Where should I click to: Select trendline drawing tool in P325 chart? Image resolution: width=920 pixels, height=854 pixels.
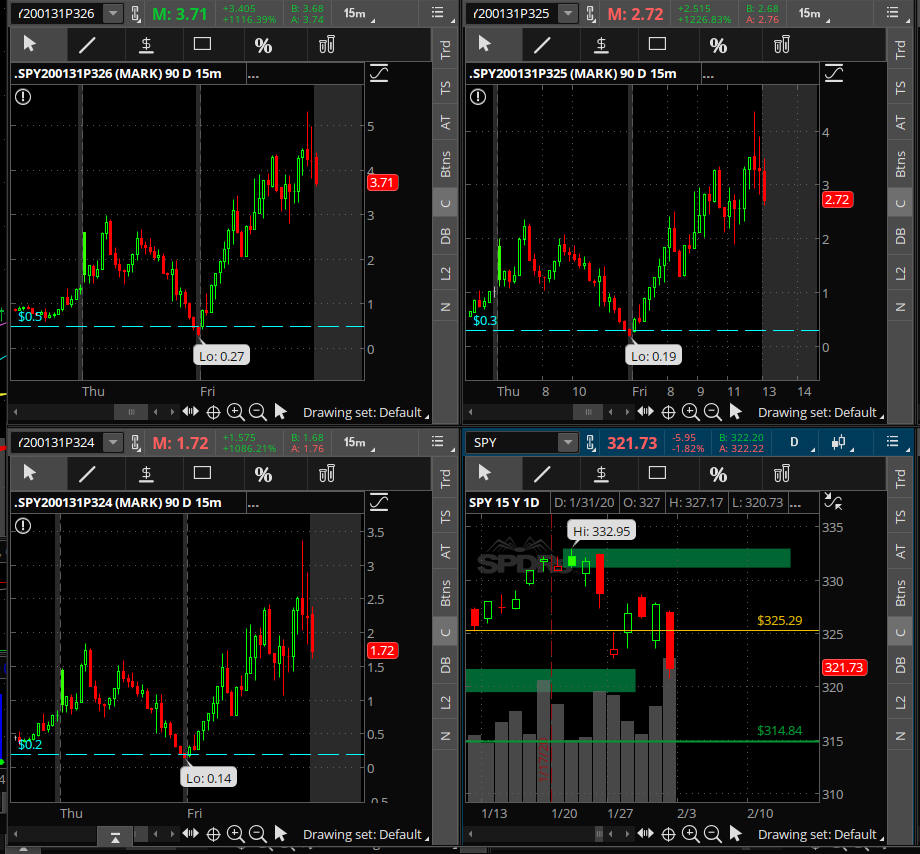542,45
